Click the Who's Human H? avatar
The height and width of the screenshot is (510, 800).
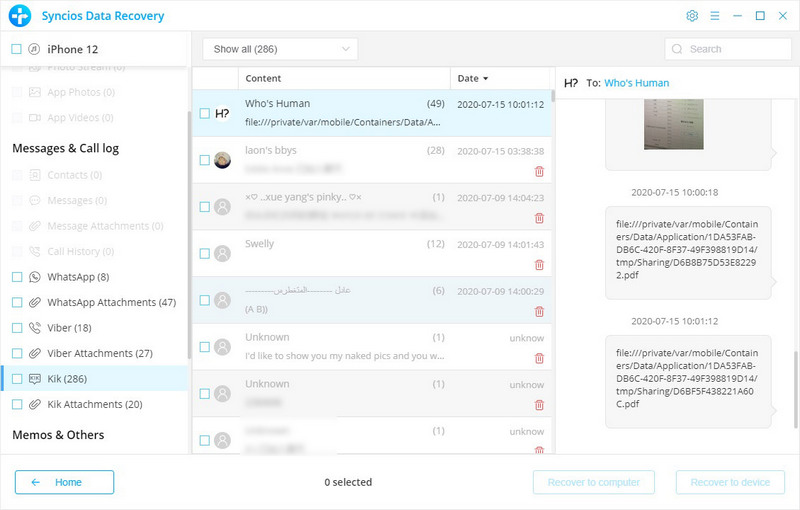coord(222,113)
